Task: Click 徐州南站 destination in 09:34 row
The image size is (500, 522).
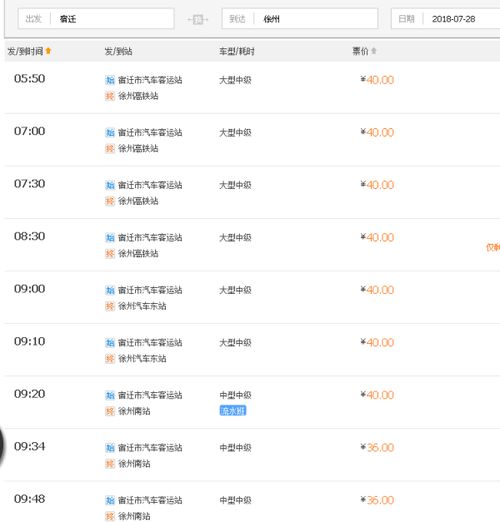Action: click(134, 464)
